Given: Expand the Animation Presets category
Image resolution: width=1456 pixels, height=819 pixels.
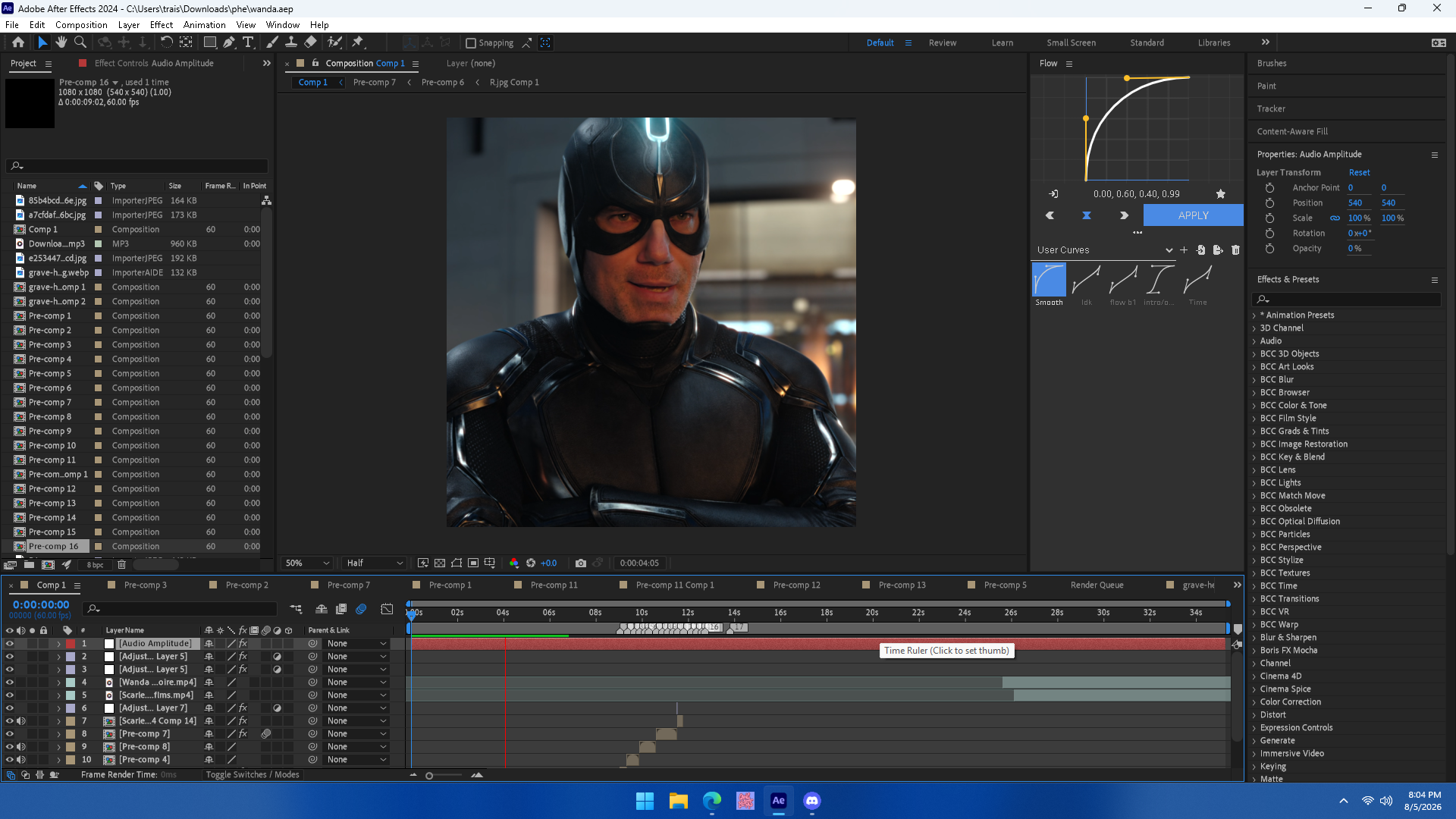Looking at the screenshot, I should pyautogui.click(x=1254, y=315).
